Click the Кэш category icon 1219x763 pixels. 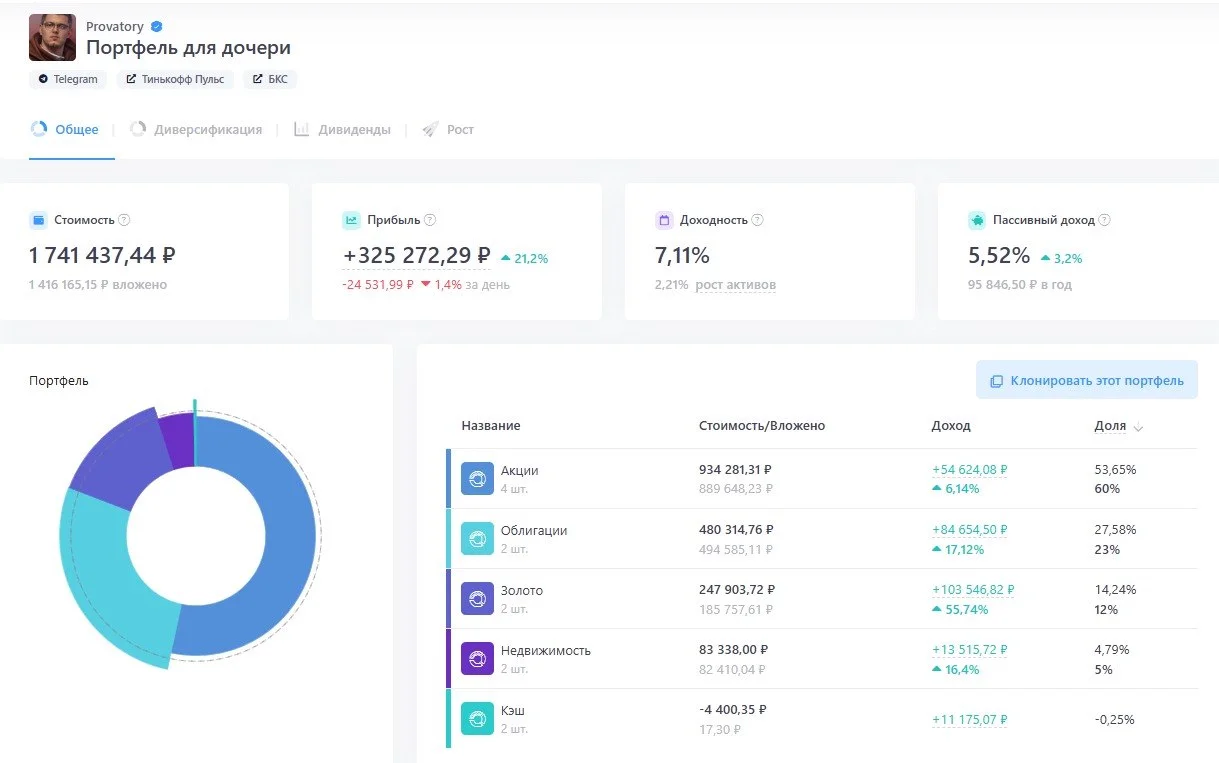(x=477, y=719)
